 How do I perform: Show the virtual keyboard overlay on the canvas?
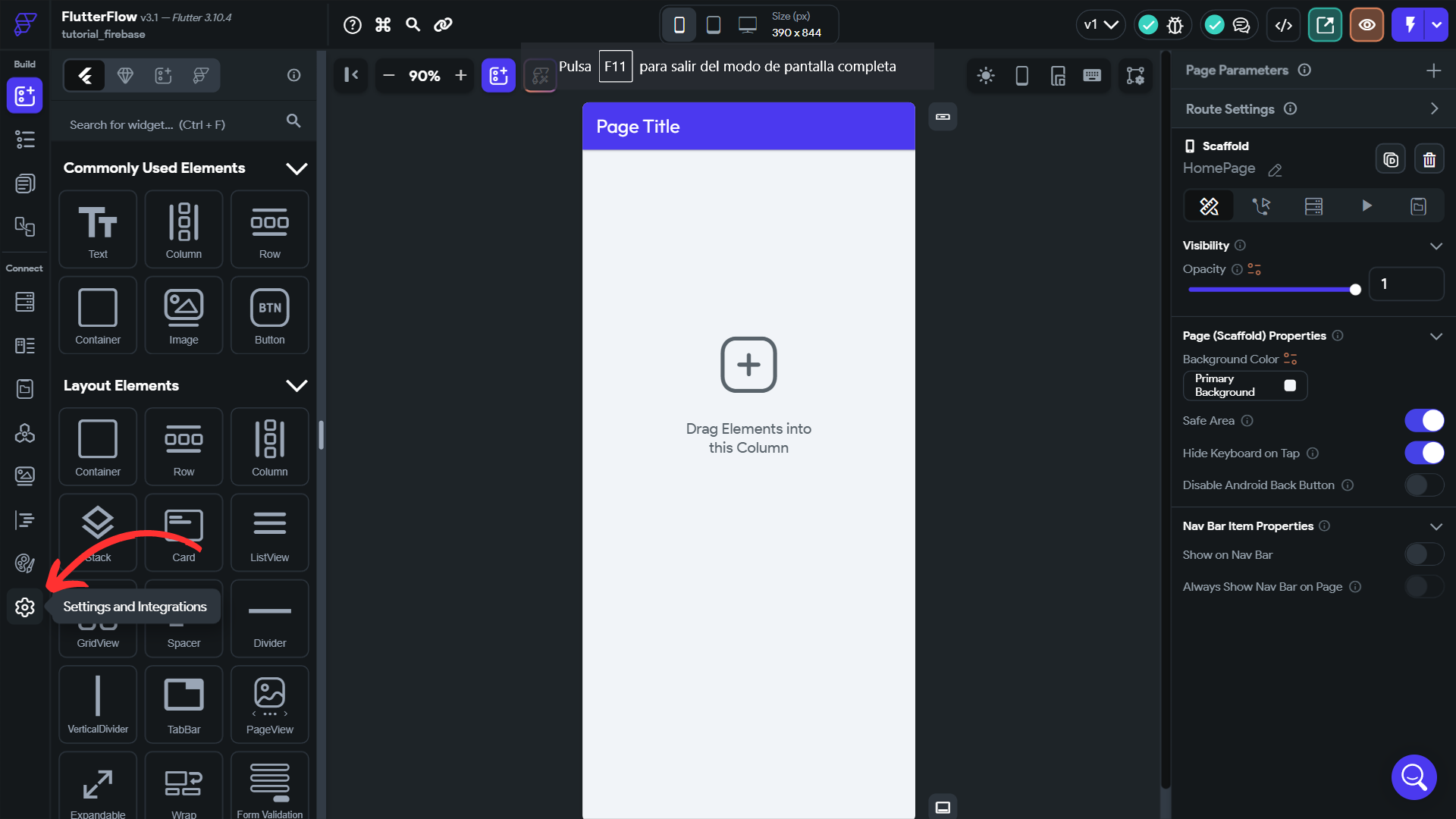1092,75
